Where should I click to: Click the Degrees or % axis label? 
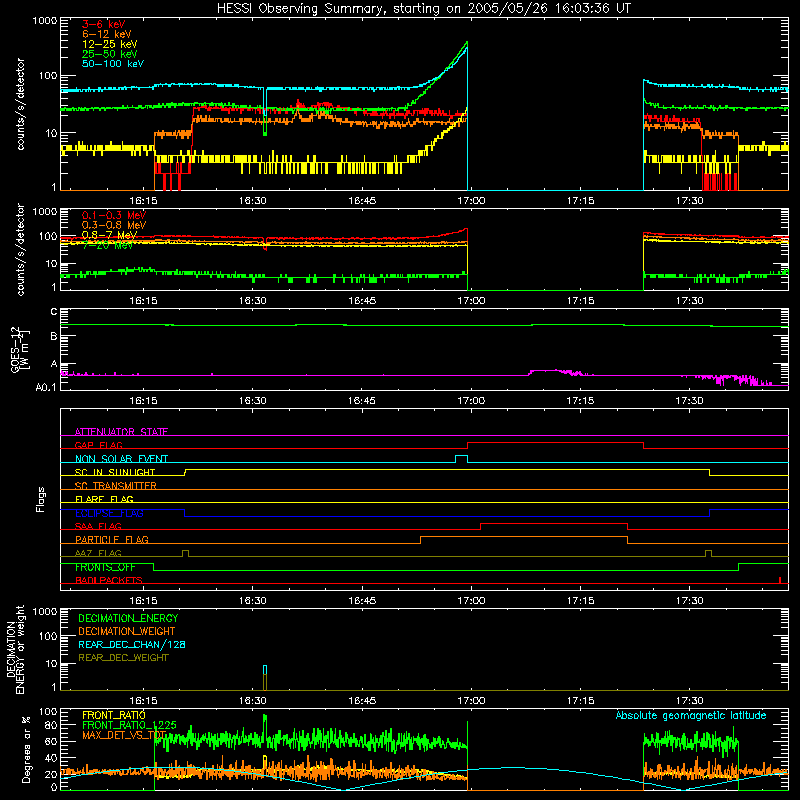(x=26, y=749)
